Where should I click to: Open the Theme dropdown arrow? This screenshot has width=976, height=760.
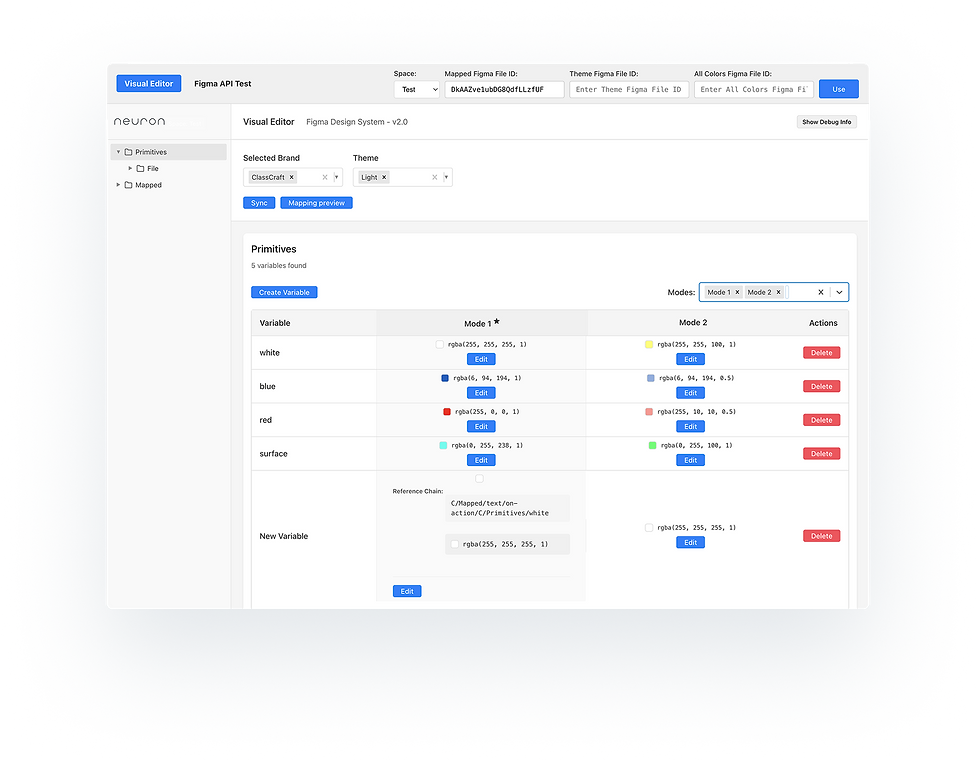point(446,177)
